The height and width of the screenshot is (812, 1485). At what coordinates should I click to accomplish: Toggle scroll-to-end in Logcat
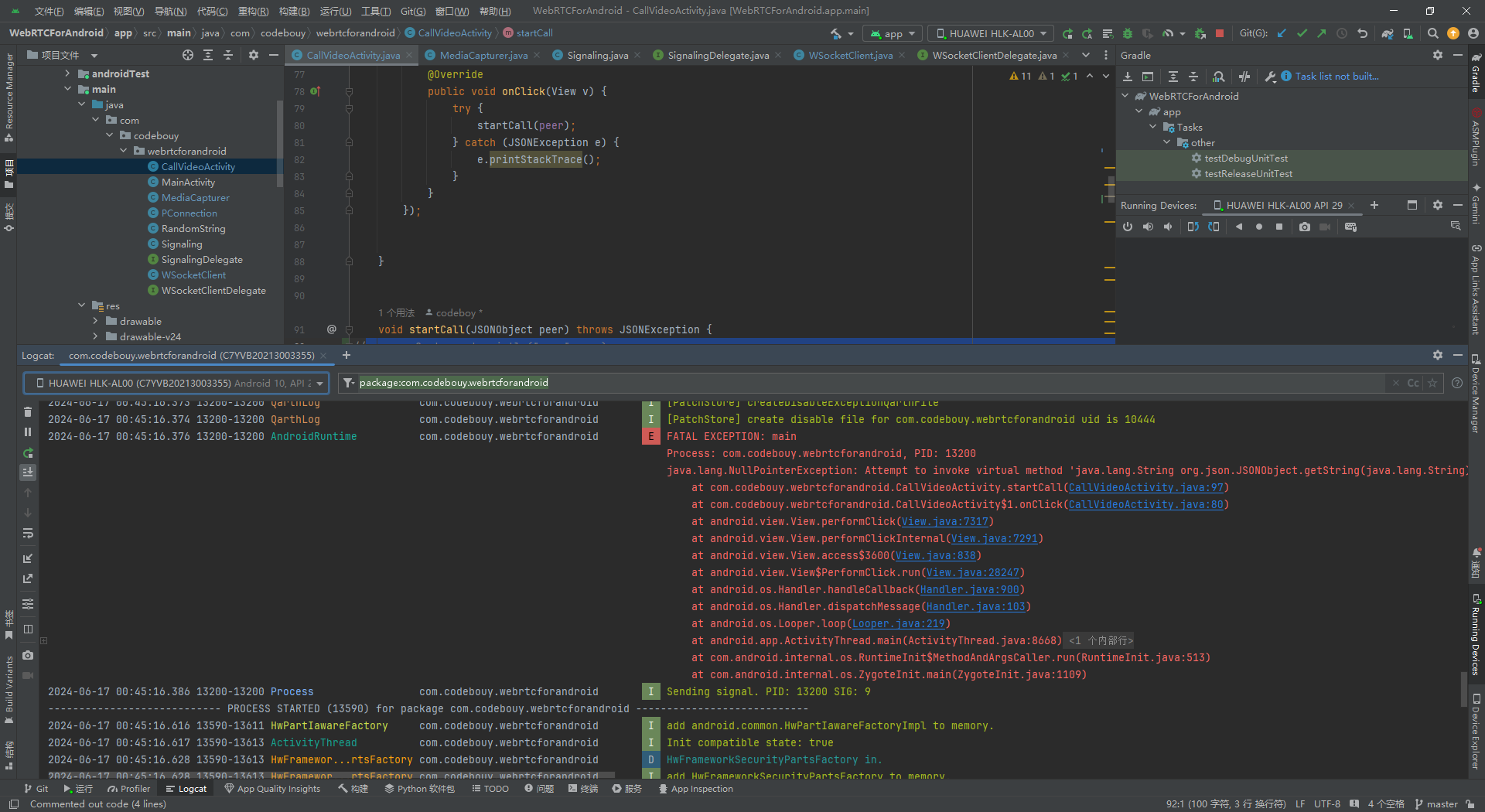(28, 473)
